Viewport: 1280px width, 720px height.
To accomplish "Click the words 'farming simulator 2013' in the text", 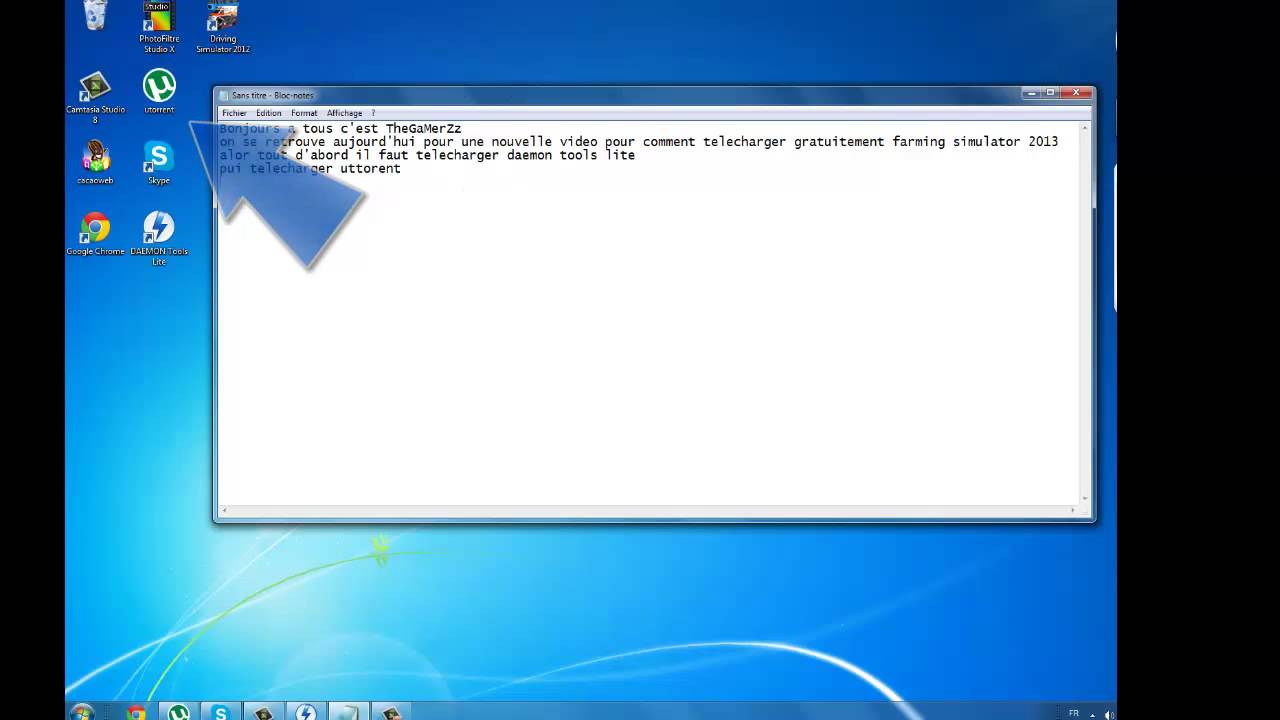I will [x=975, y=142].
